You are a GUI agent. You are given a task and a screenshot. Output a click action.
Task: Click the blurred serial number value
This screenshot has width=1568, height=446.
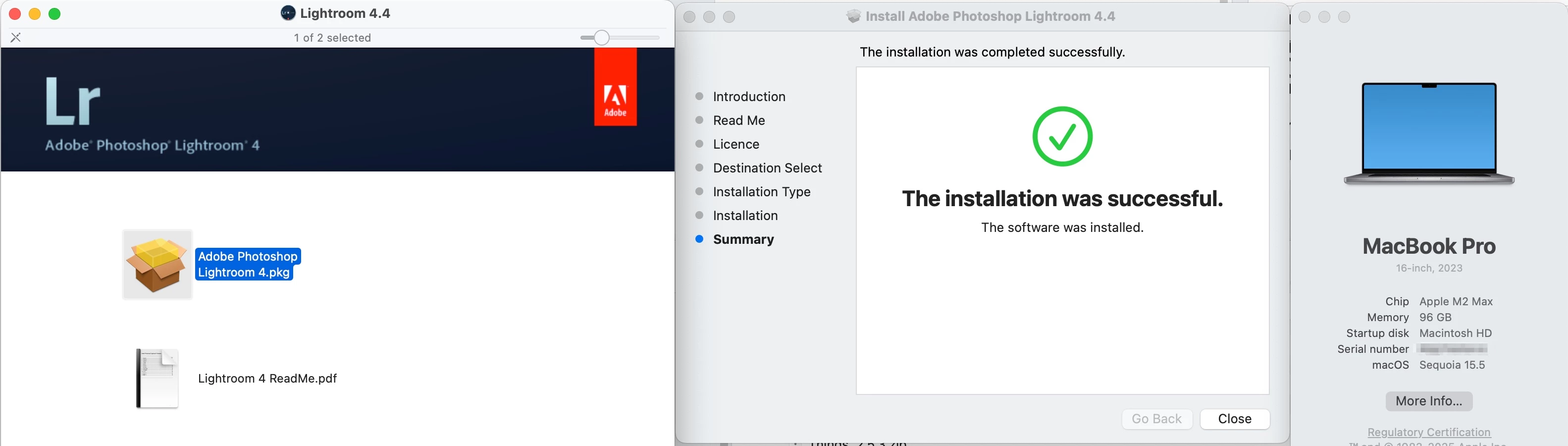click(x=1452, y=348)
